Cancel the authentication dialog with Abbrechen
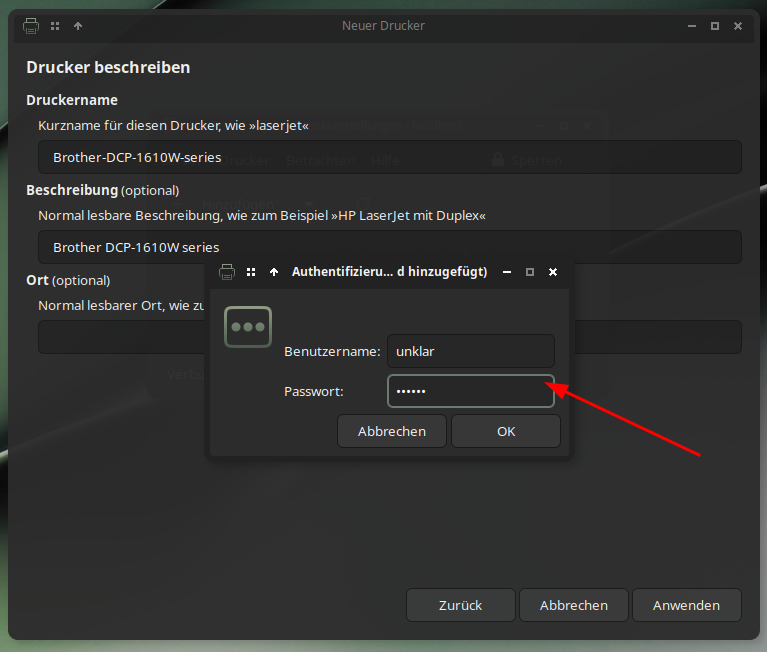Viewport: 767px width, 652px height. click(392, 431)
